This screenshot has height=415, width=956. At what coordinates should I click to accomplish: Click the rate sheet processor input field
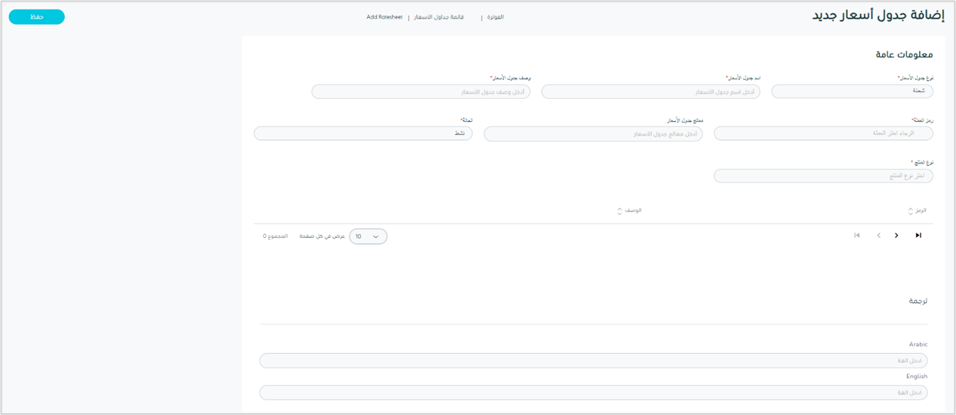(593, 134)
